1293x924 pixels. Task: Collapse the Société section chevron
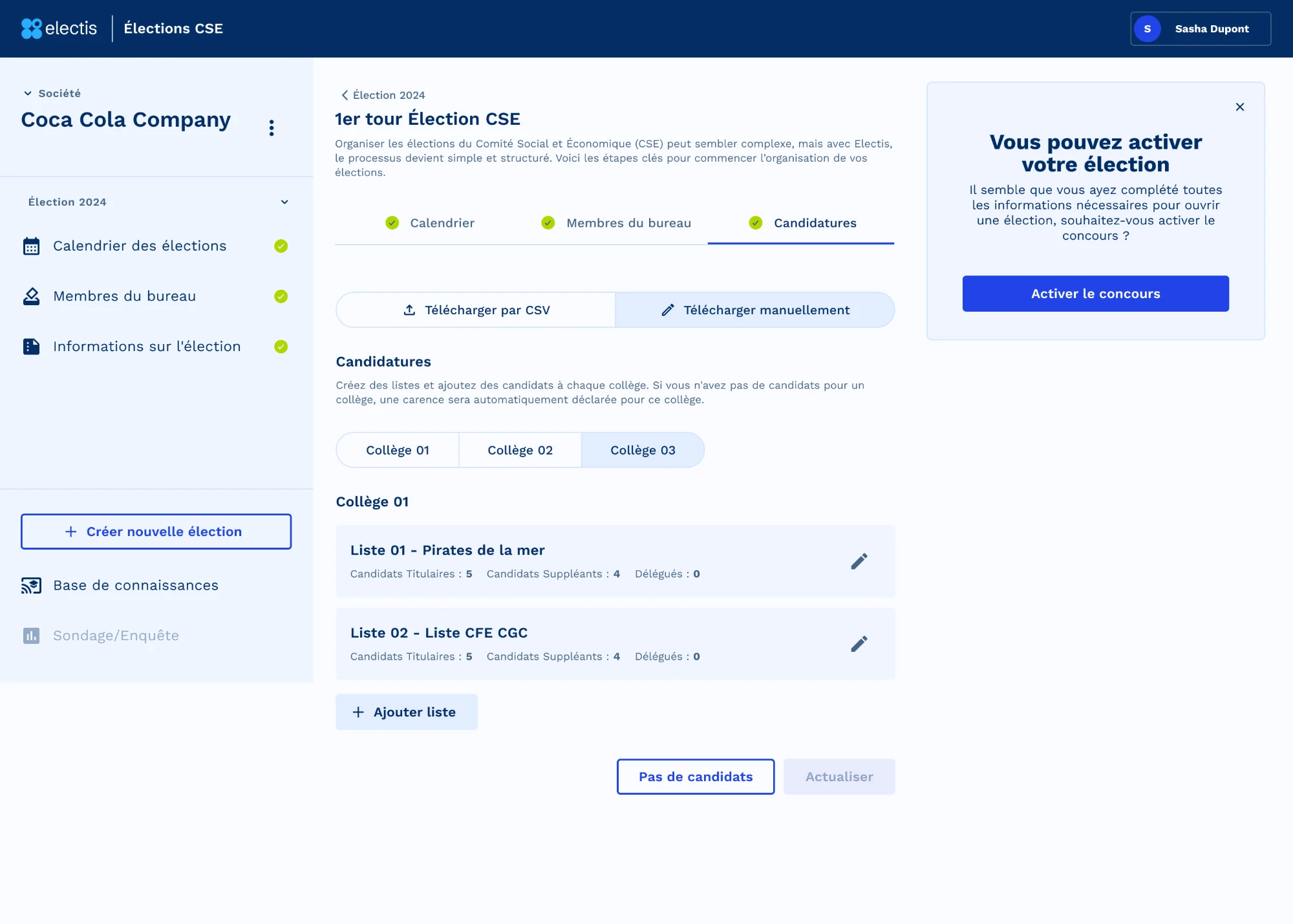click(x=28, y=93)
